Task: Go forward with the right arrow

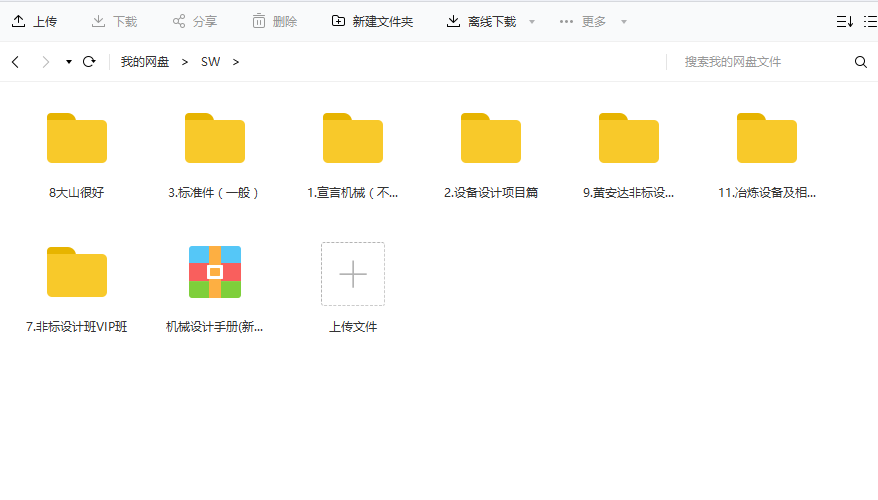Action: (x=46, y=62)
